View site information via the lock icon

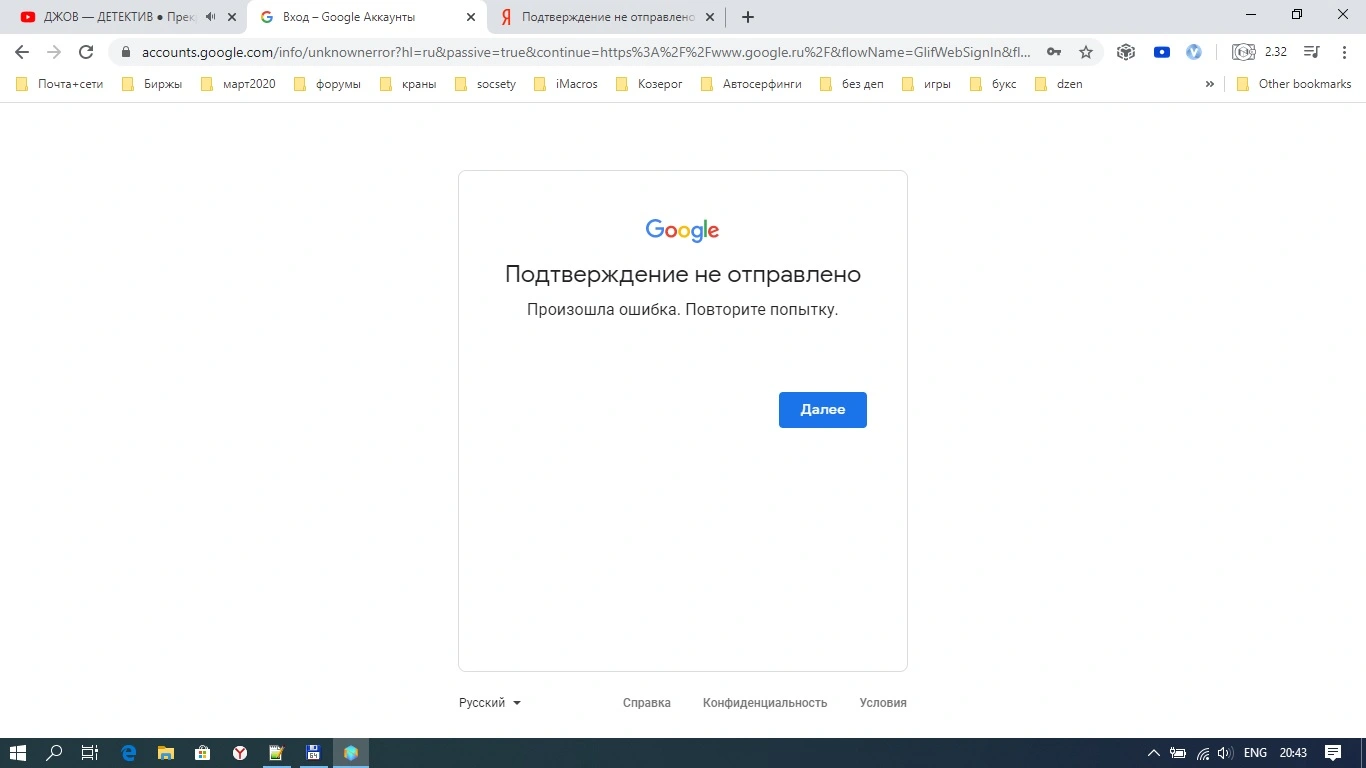pyautogui.click(x=126, y=52)
